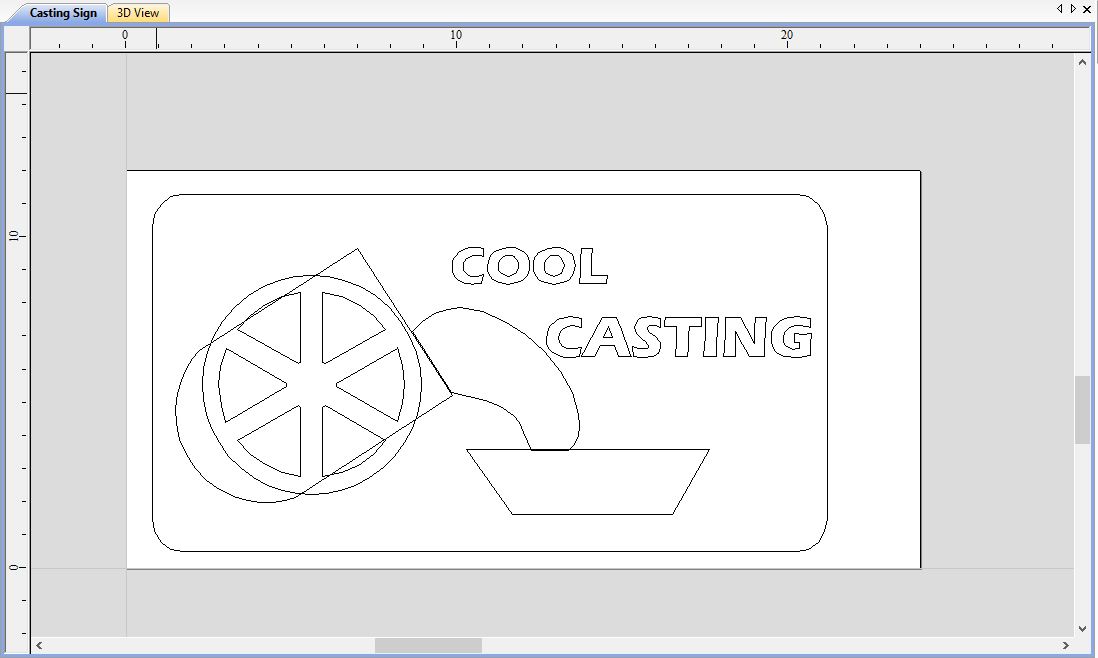Click the 10 mark on horizontal ruler

(456, 34)
